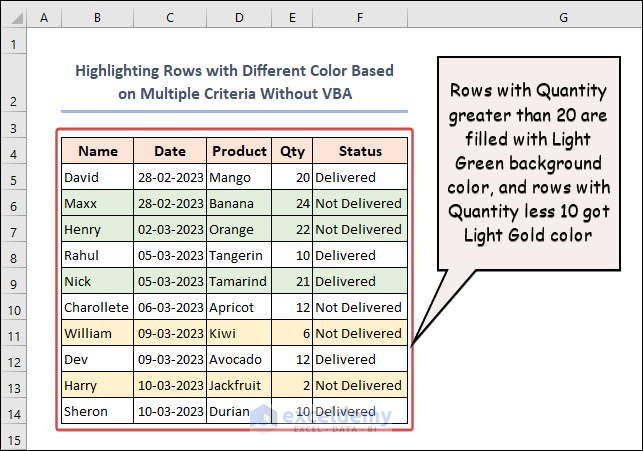Click the Name header cell

point(98,151)
